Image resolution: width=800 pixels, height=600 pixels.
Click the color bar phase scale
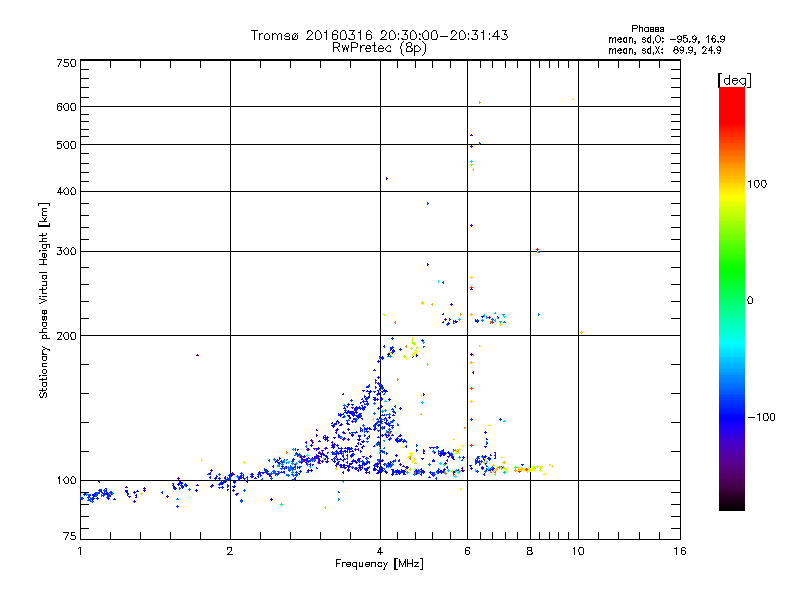732,298
